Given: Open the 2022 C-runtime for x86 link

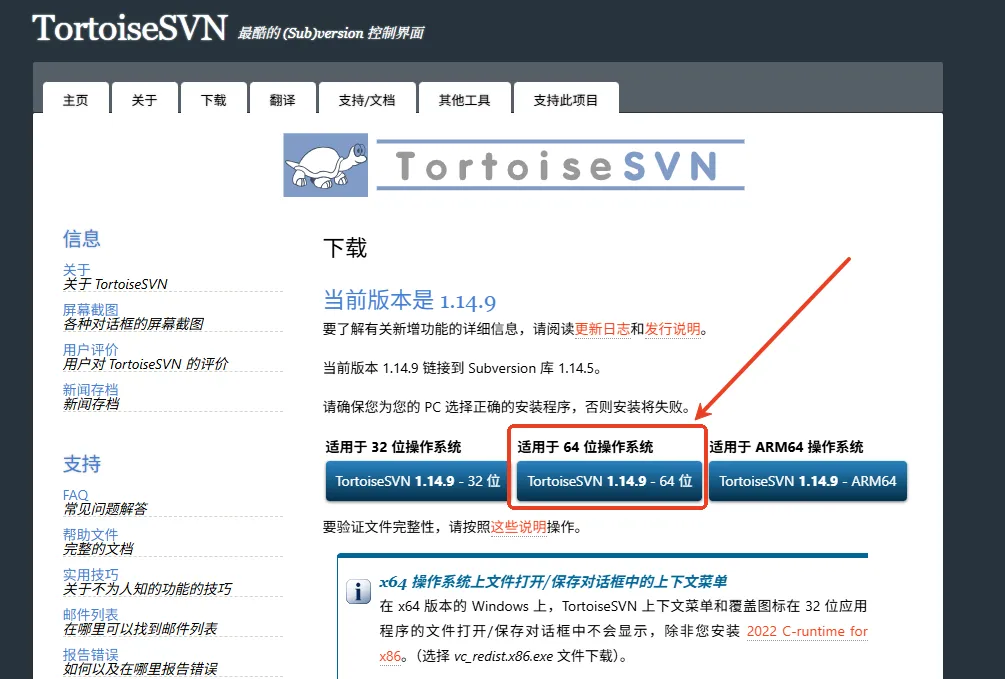Looking at the screenshot, I should point(807,631).
